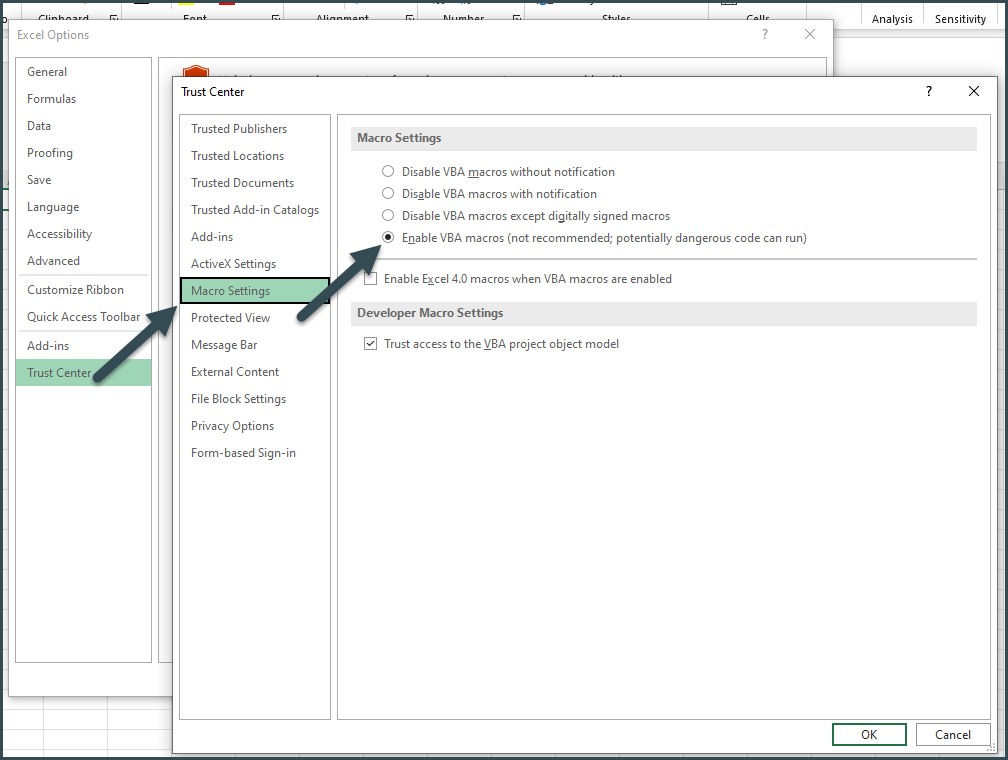
Task: Open the Analysis pane
Action: coord(892,18)
